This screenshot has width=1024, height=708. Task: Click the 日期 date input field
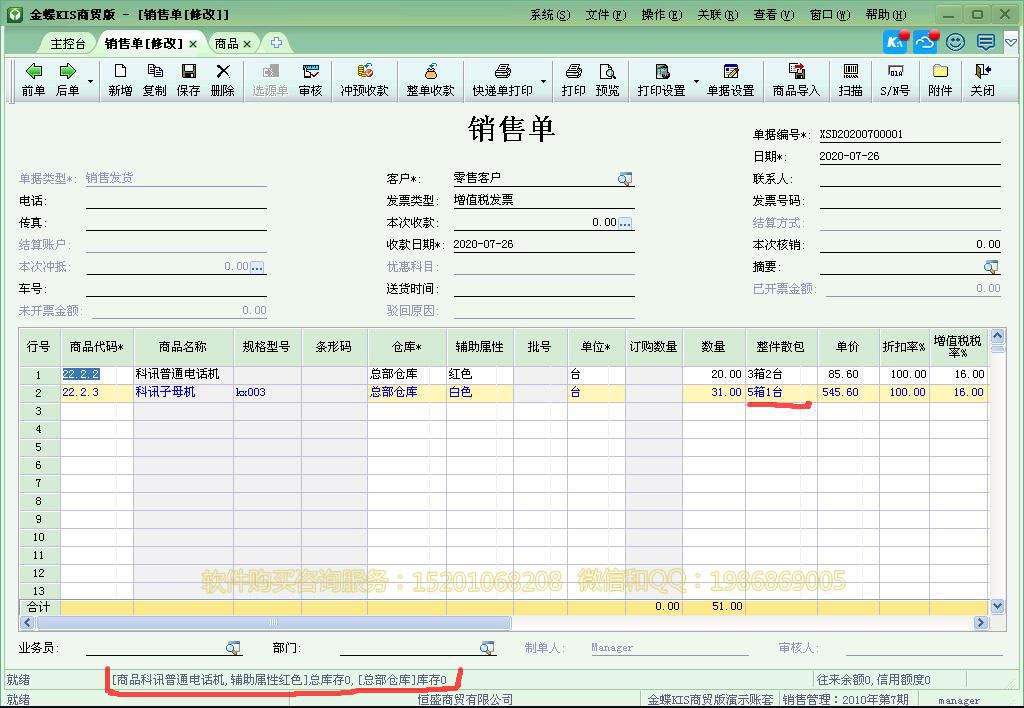[908, 157]
